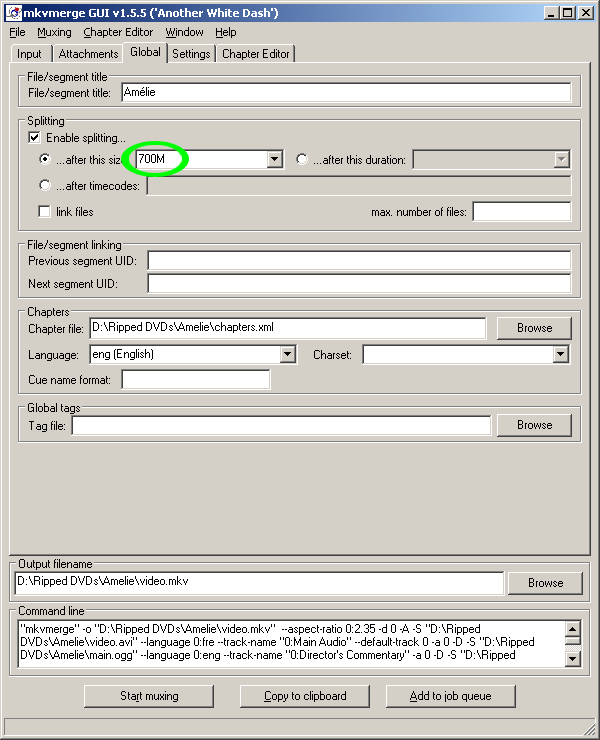Click the Output filename field
This screenshot has width=600, height=740.
point(259,583)
